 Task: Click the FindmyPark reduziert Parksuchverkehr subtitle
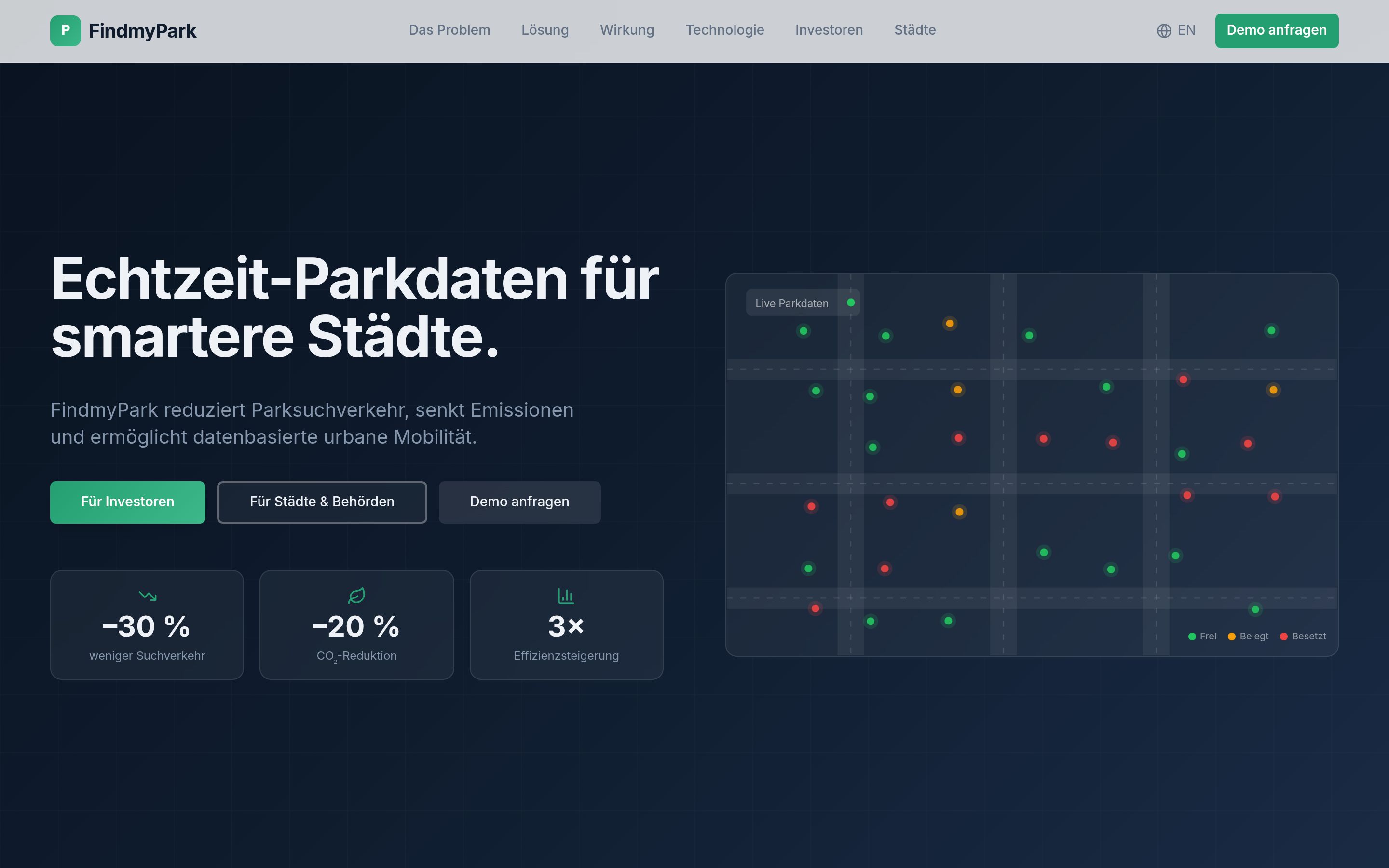coord(312,424)
